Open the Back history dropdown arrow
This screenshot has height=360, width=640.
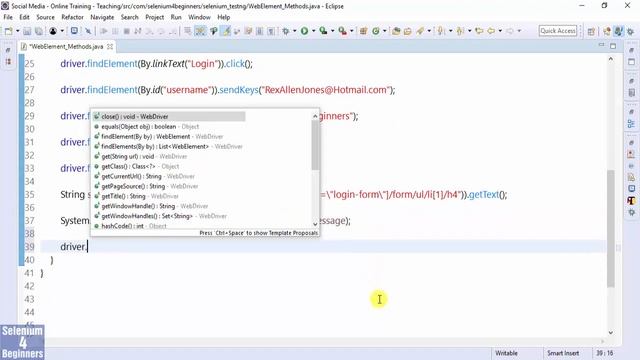click(x=500, y=31)
